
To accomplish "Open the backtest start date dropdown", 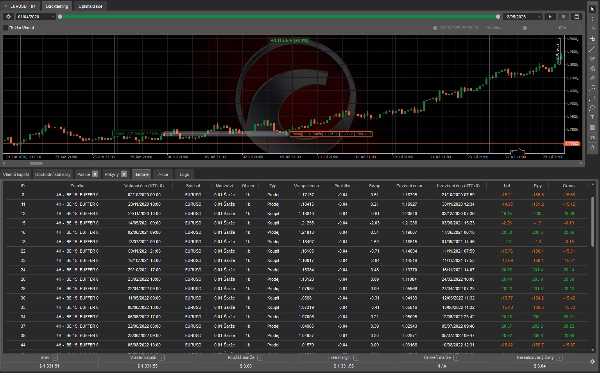I will 35,16.
